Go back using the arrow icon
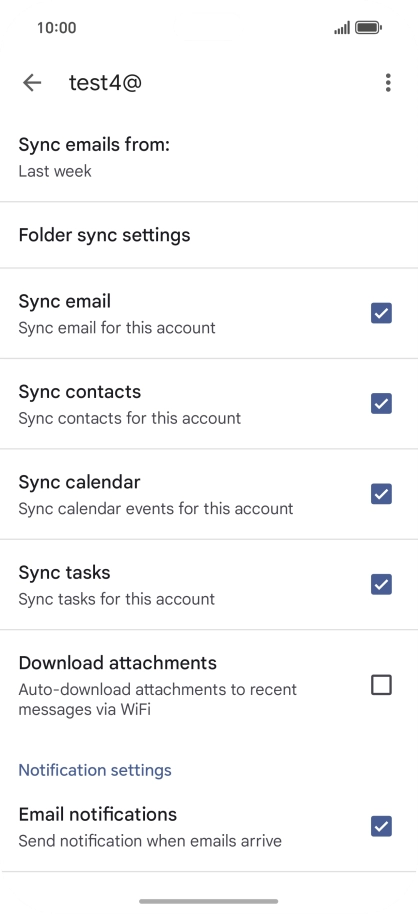The image size is (418, 914). pos(32,83)
